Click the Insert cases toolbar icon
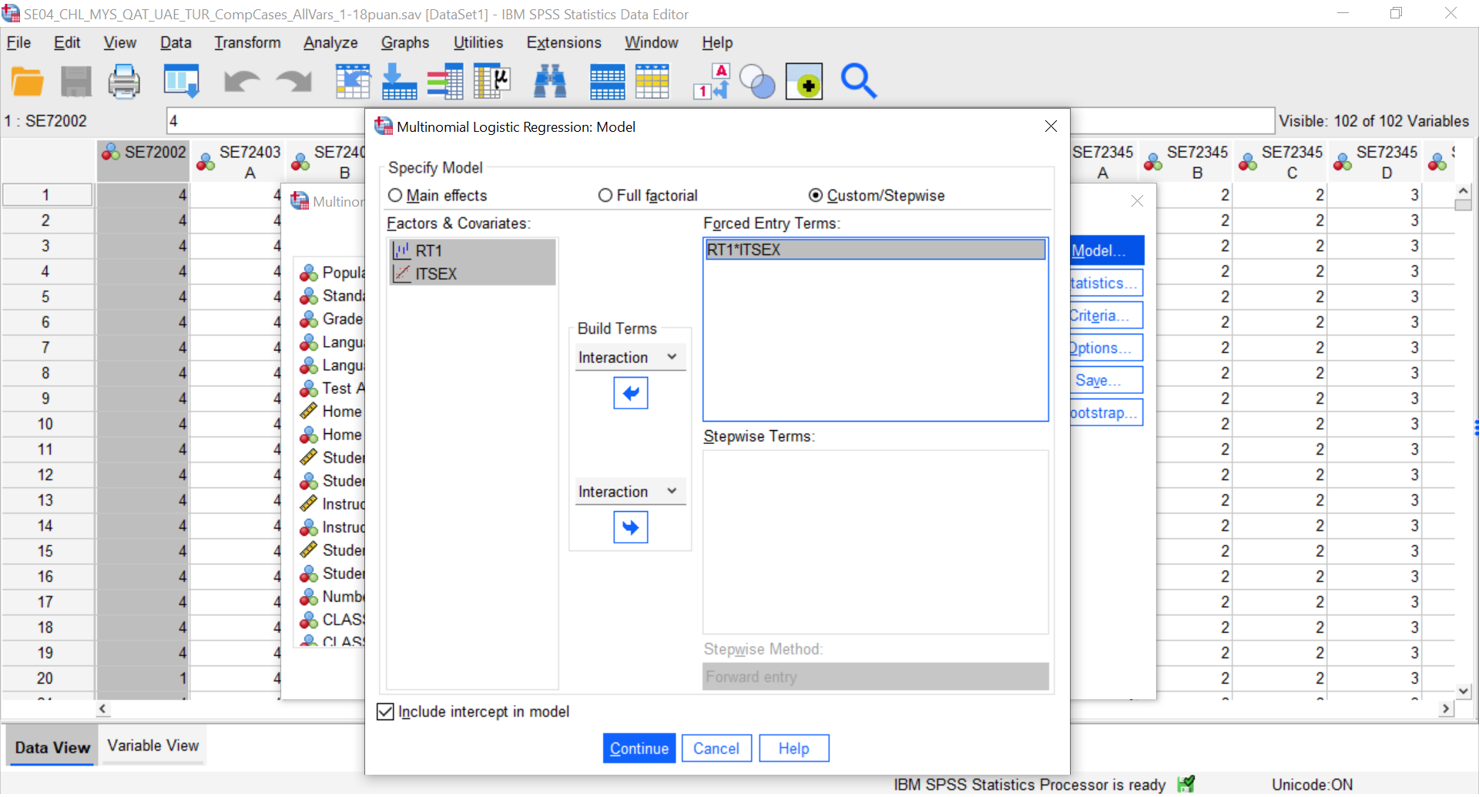 click(607, 81)
